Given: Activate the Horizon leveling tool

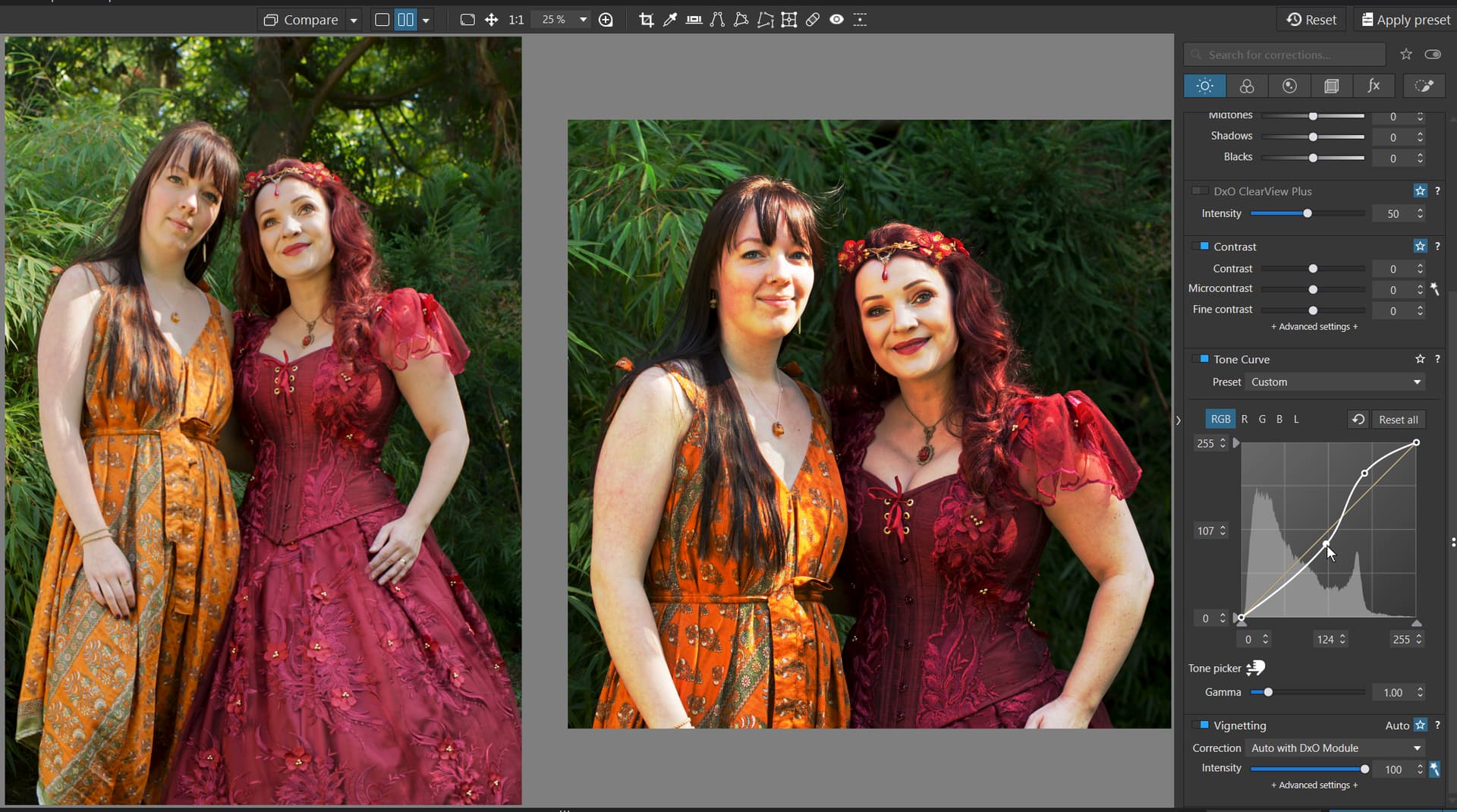Looking at the screenshot, I should [x=694, y=20].
